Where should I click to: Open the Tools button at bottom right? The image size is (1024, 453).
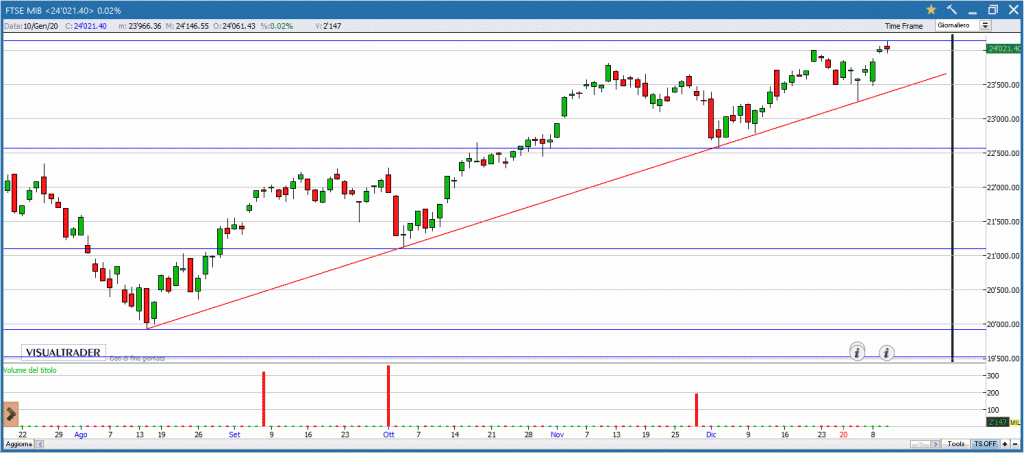tap(956, 443)
